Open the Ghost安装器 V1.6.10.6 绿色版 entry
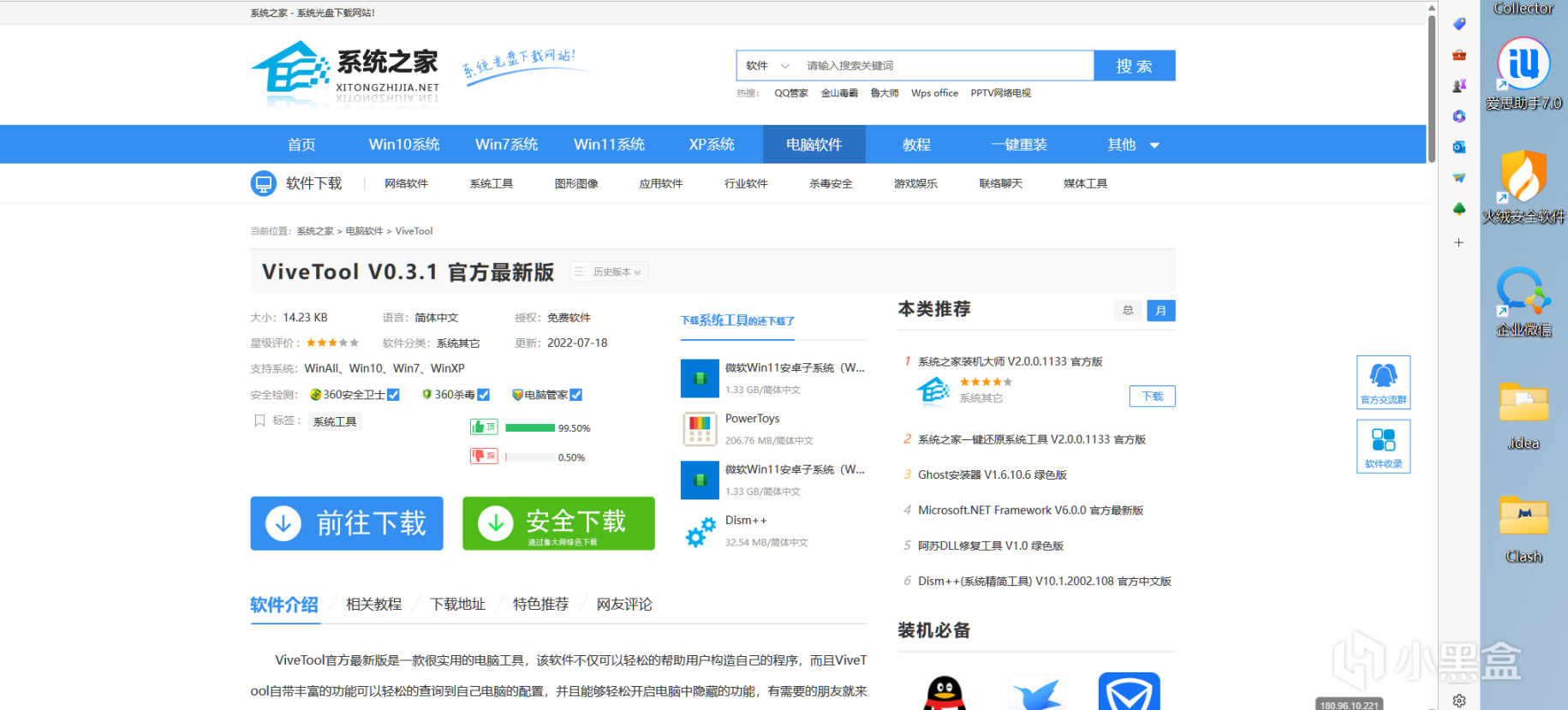This screenshot has width=1568, height=710. pyautogui.click(x=993, y=474)
